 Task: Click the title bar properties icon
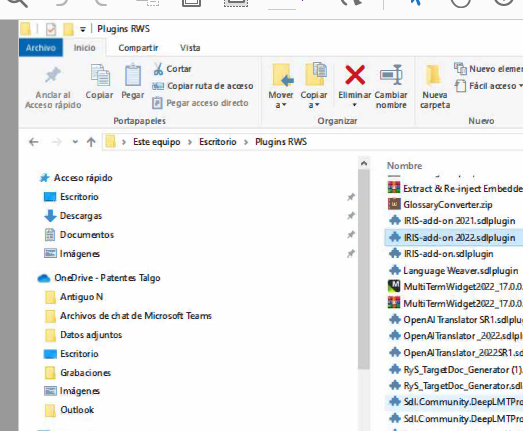click(51, 29)
